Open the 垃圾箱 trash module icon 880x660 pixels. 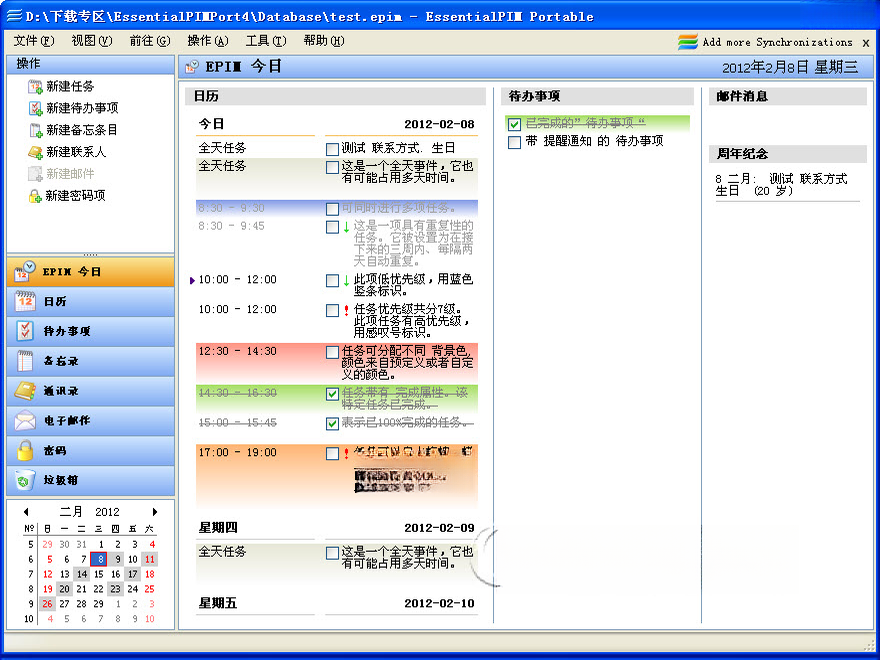pyautogui.click(x=25, y=480)
